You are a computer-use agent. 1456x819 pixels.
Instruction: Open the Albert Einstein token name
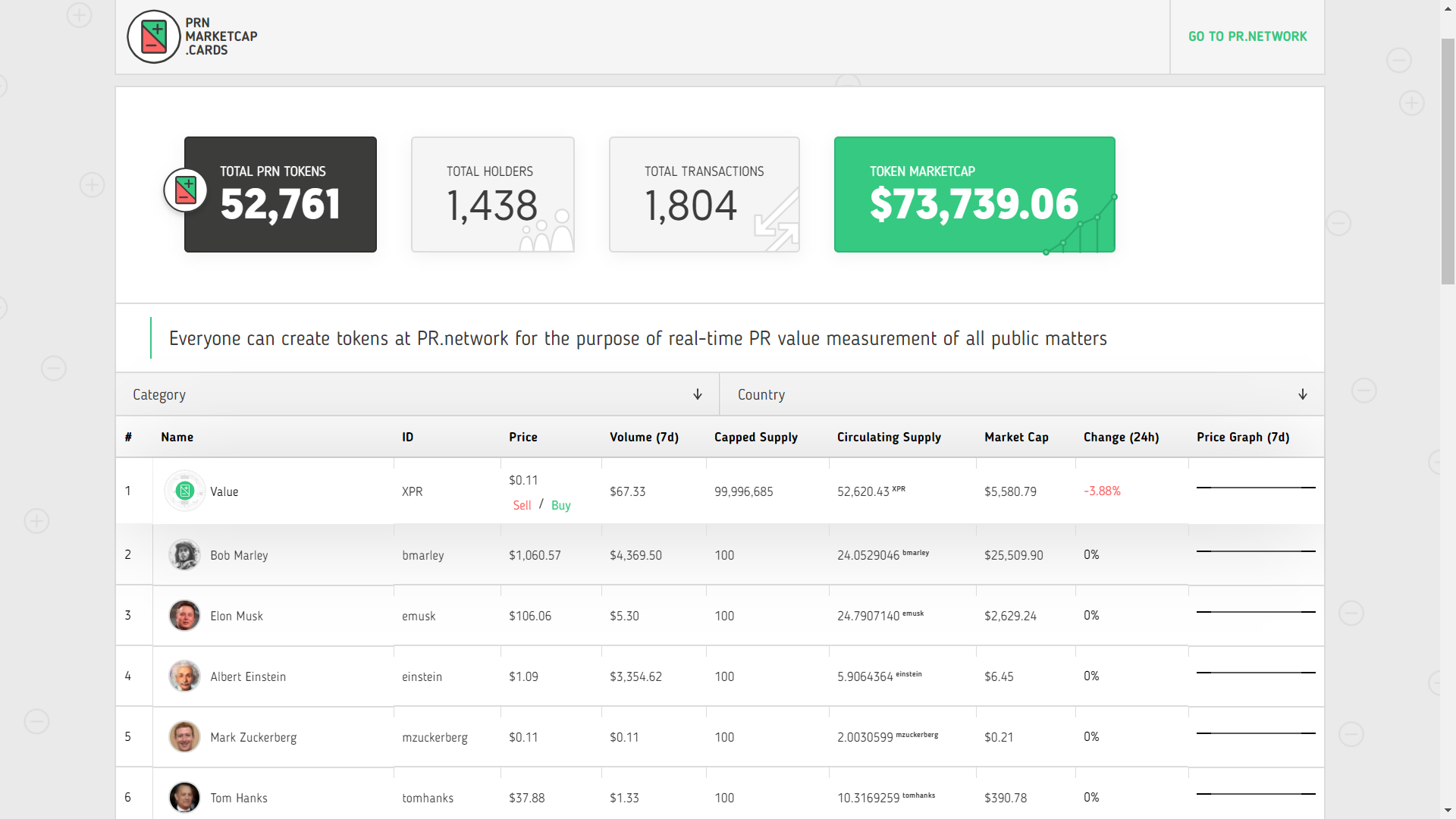point(248,676)
